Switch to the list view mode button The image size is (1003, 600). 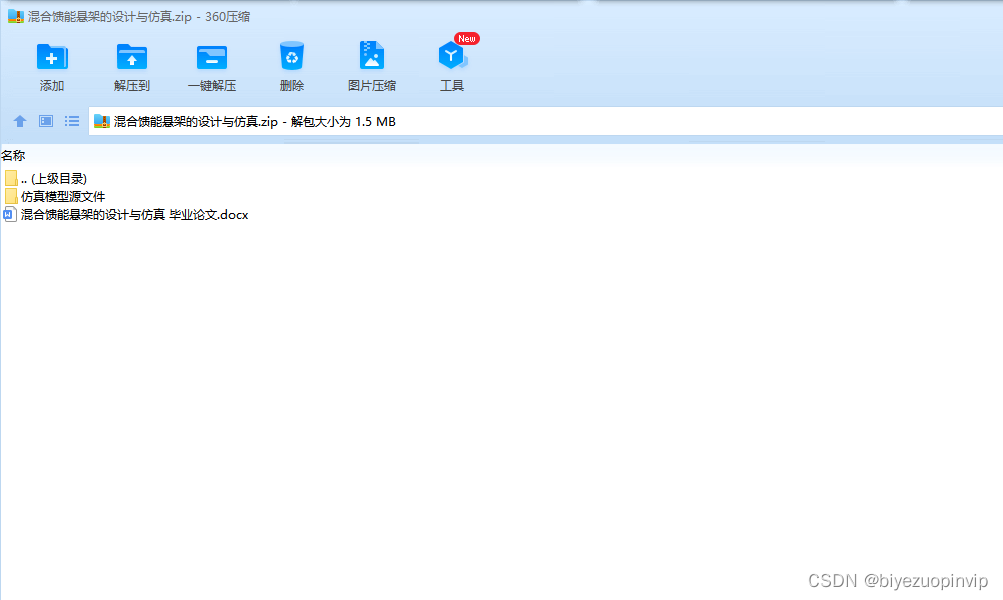72,121
